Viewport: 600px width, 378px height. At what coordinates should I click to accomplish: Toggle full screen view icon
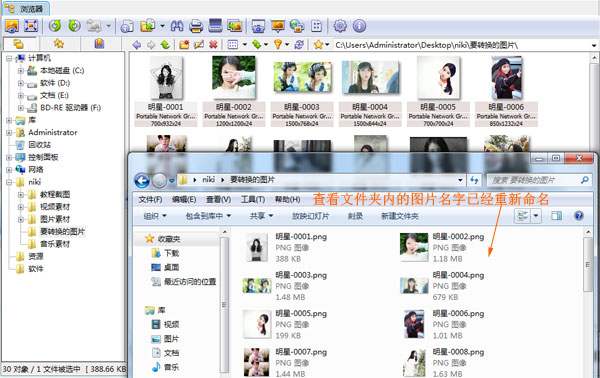click(x=31, y=26)
